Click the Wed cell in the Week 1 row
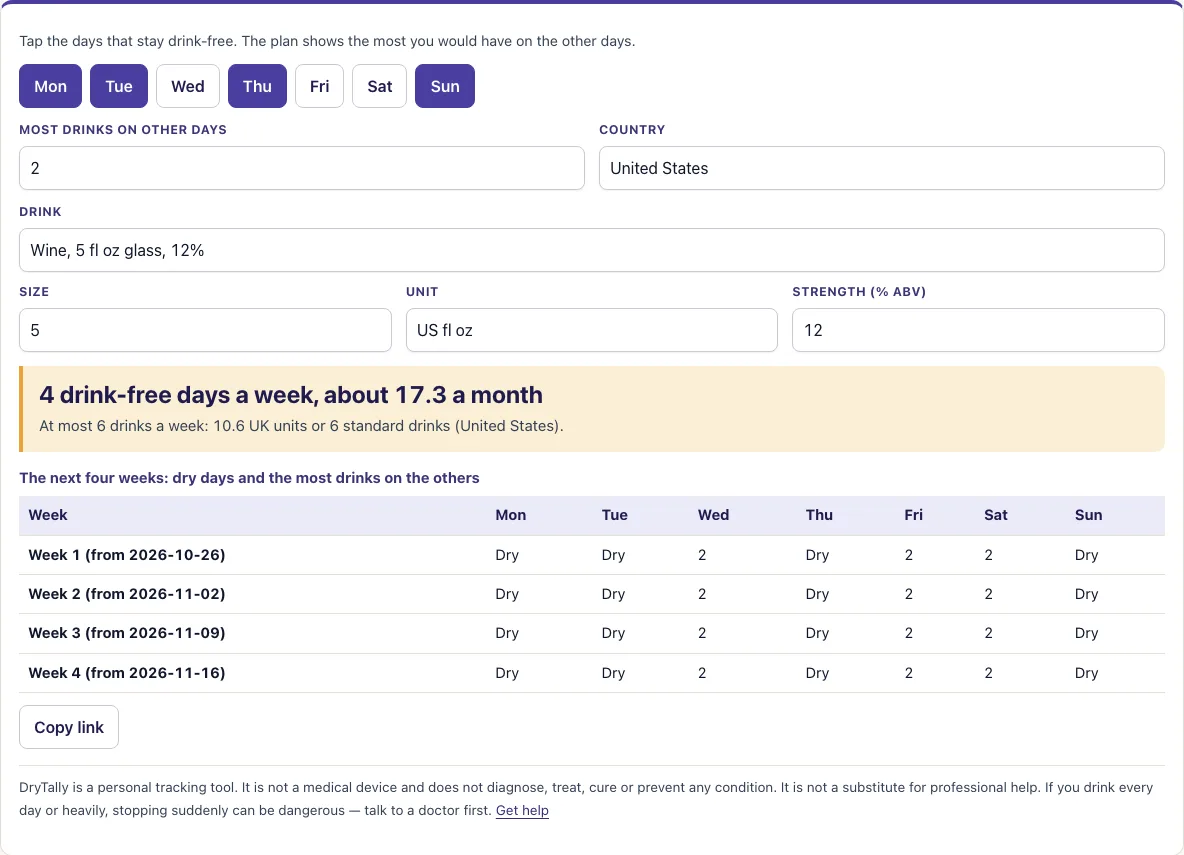1184x855 pixels. click(x=702, y=555)
